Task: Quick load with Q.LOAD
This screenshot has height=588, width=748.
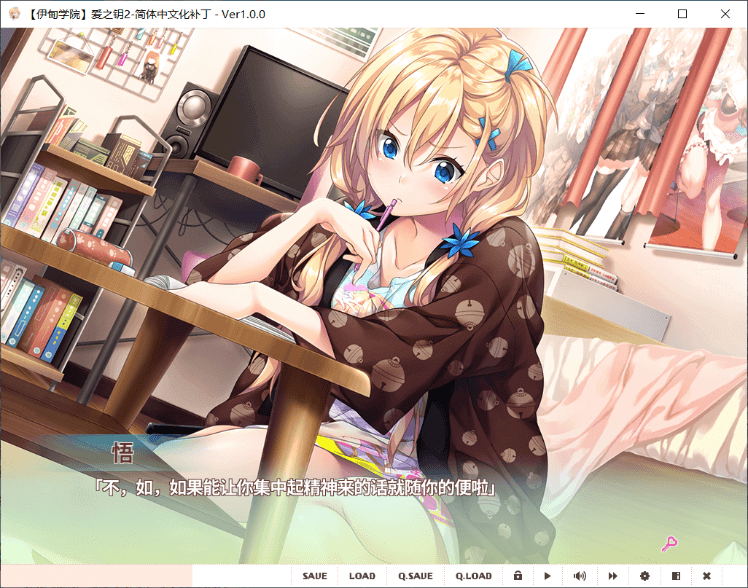Action: coord(473,576)
